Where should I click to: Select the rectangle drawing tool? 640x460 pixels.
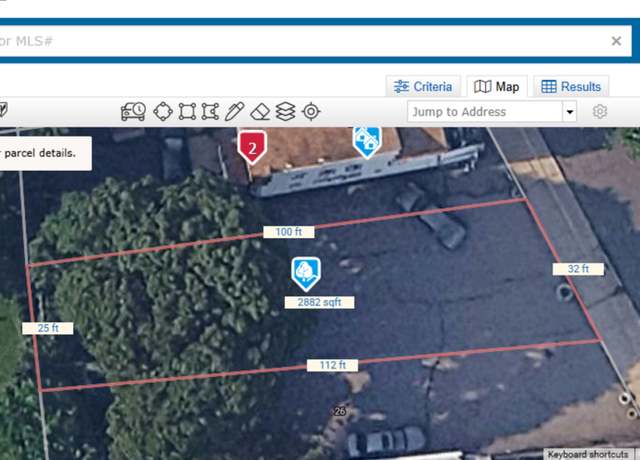coord(187,111)
